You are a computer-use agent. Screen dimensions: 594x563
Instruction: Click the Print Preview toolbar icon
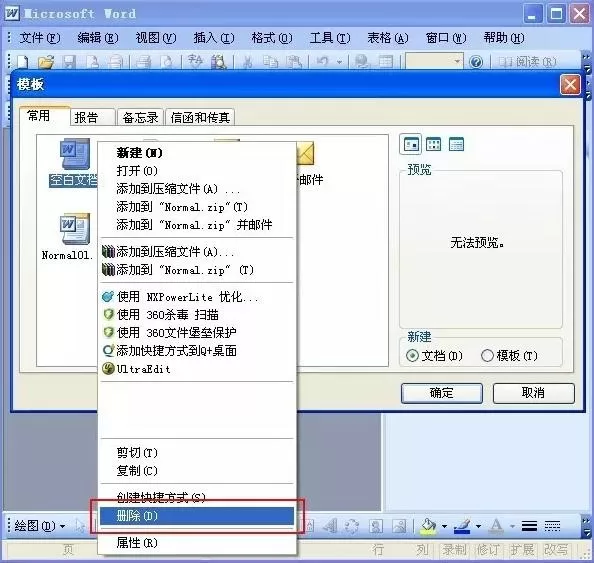tap(167, 62)
